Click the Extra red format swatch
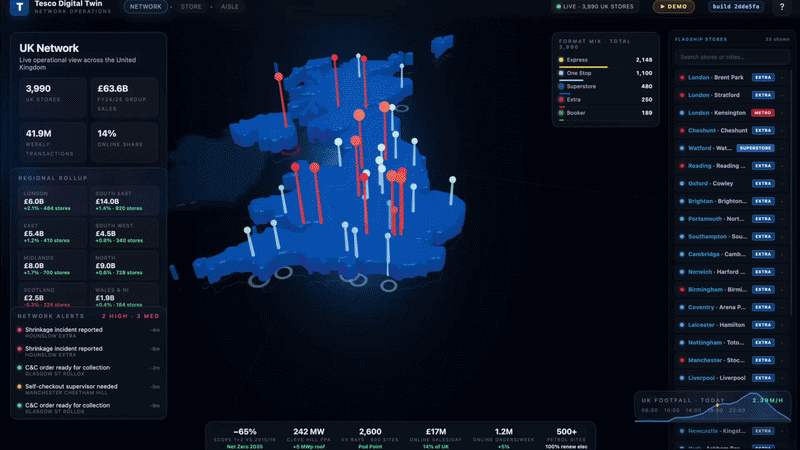 point(561,99)
